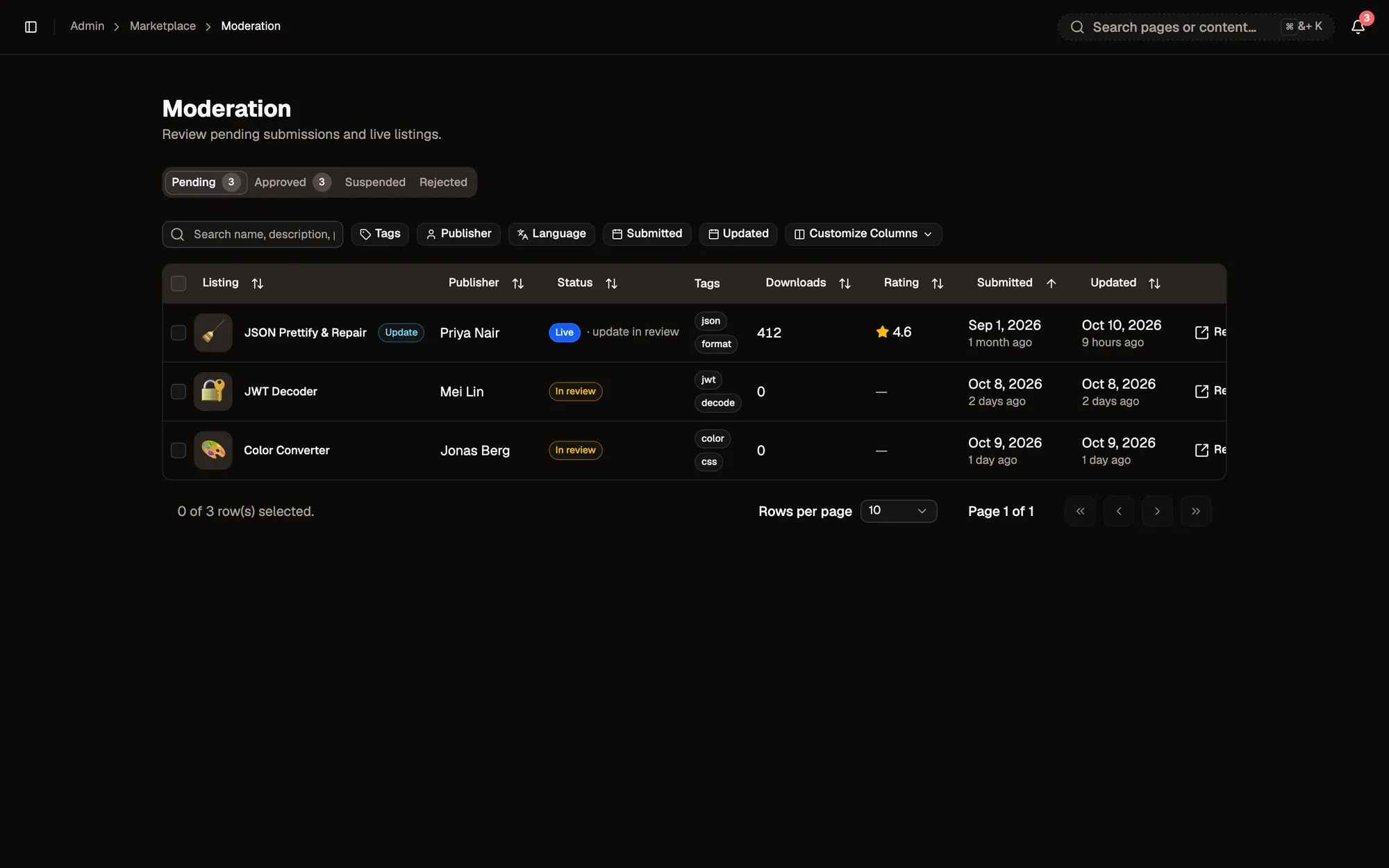The width and height of the screenshot is (1389, 868).
Task: Go to last page
Action: 1196,511
